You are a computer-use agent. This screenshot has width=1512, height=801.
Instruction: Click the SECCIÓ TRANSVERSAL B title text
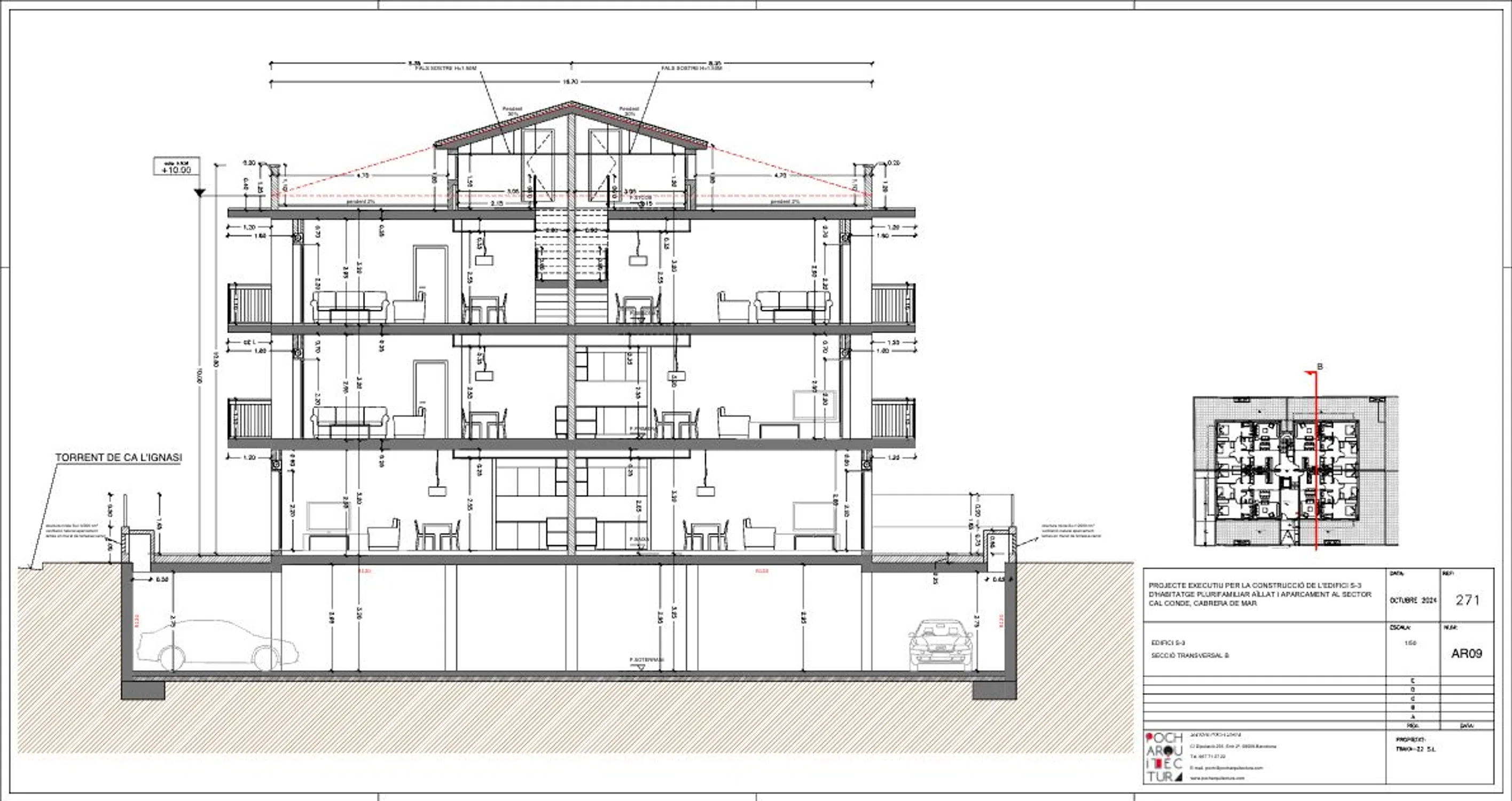point(1190,655)
